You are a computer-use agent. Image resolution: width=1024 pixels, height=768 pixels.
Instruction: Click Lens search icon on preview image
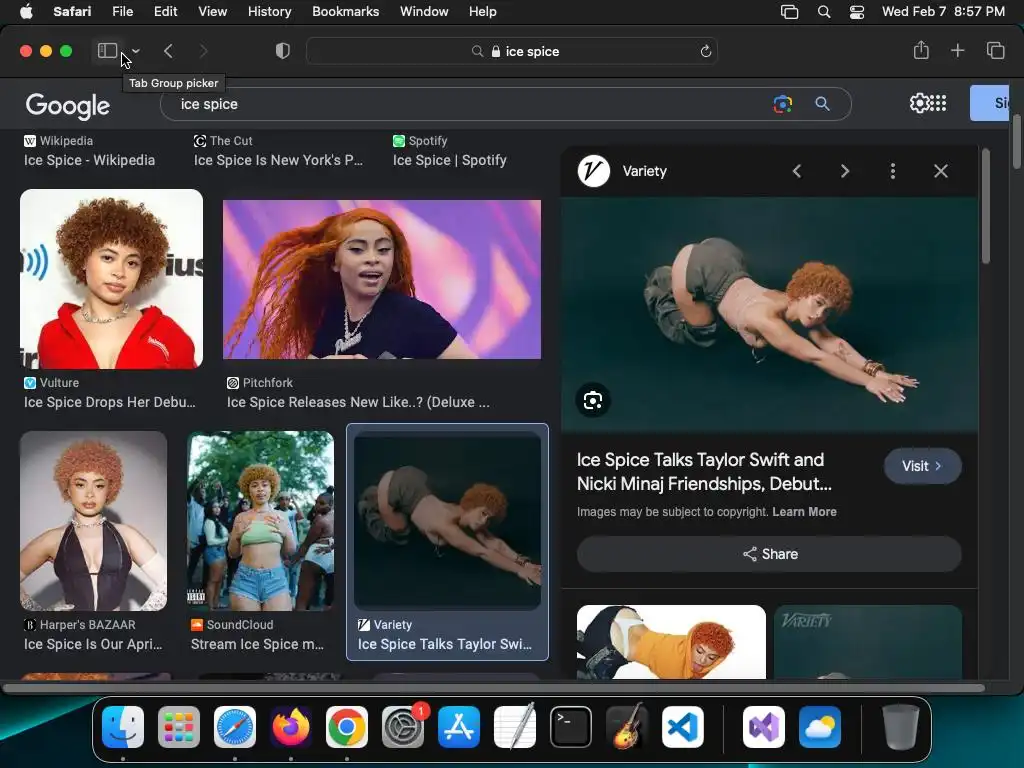[x=593, y=400]
